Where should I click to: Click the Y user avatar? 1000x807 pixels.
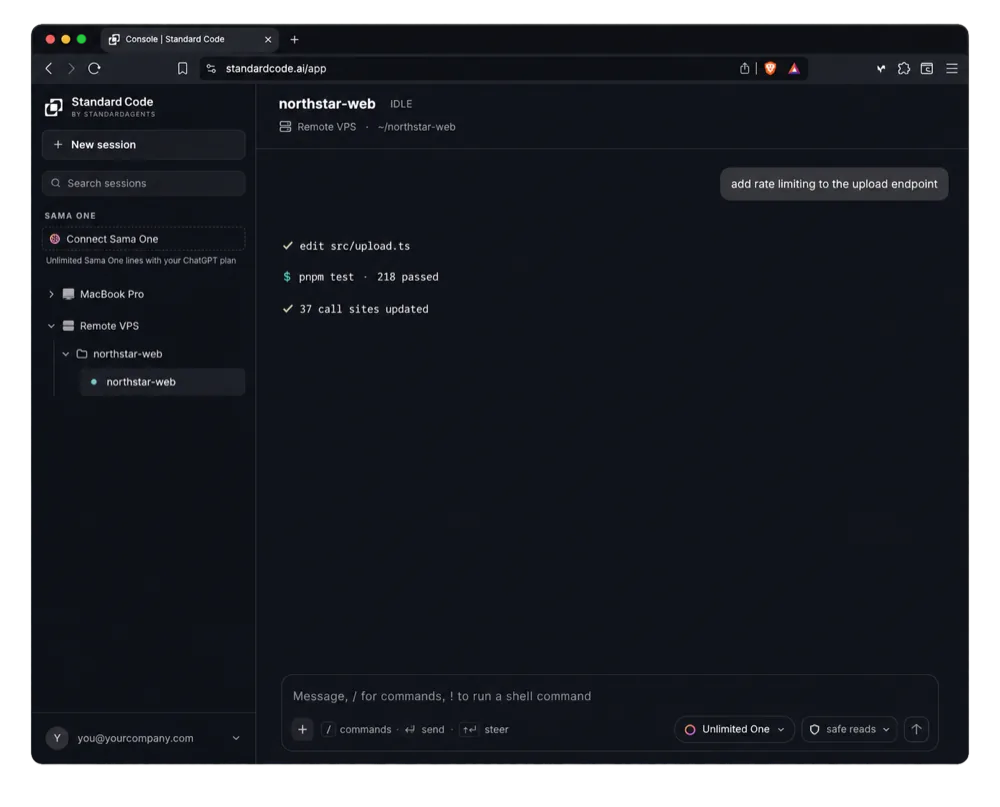pos(57,738)
